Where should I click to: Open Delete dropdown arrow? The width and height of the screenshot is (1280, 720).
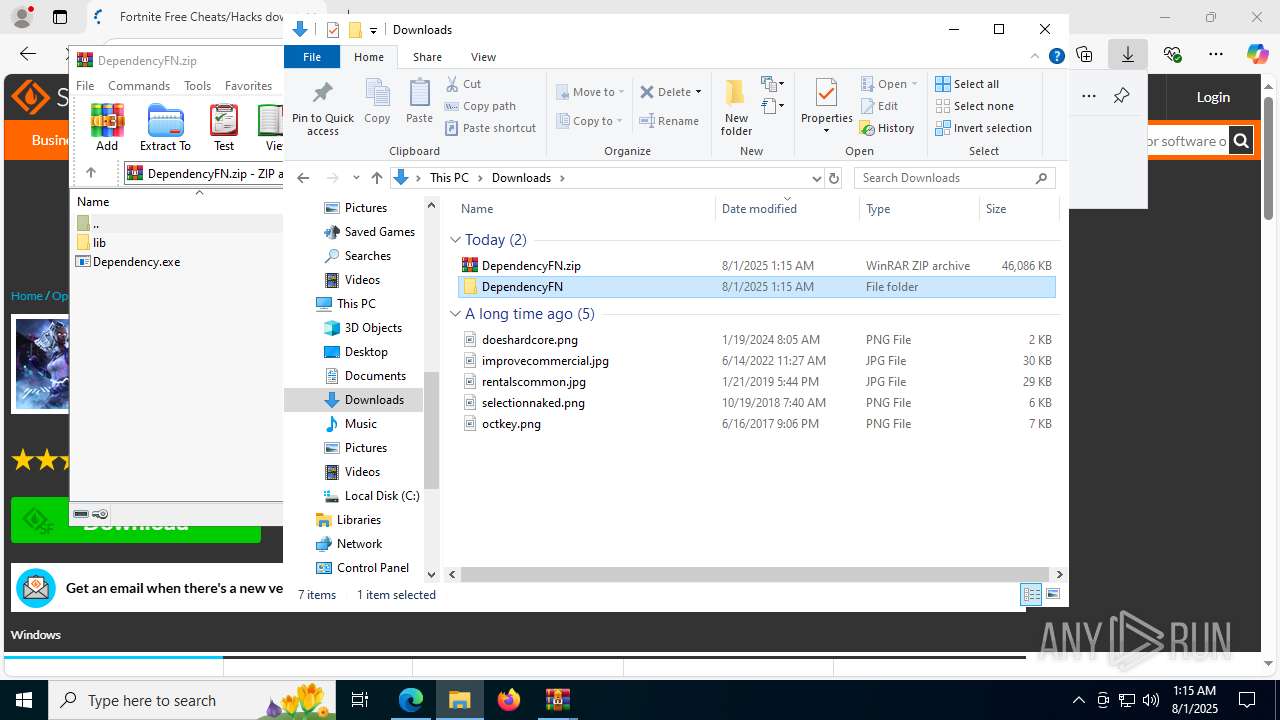(698, 92)
